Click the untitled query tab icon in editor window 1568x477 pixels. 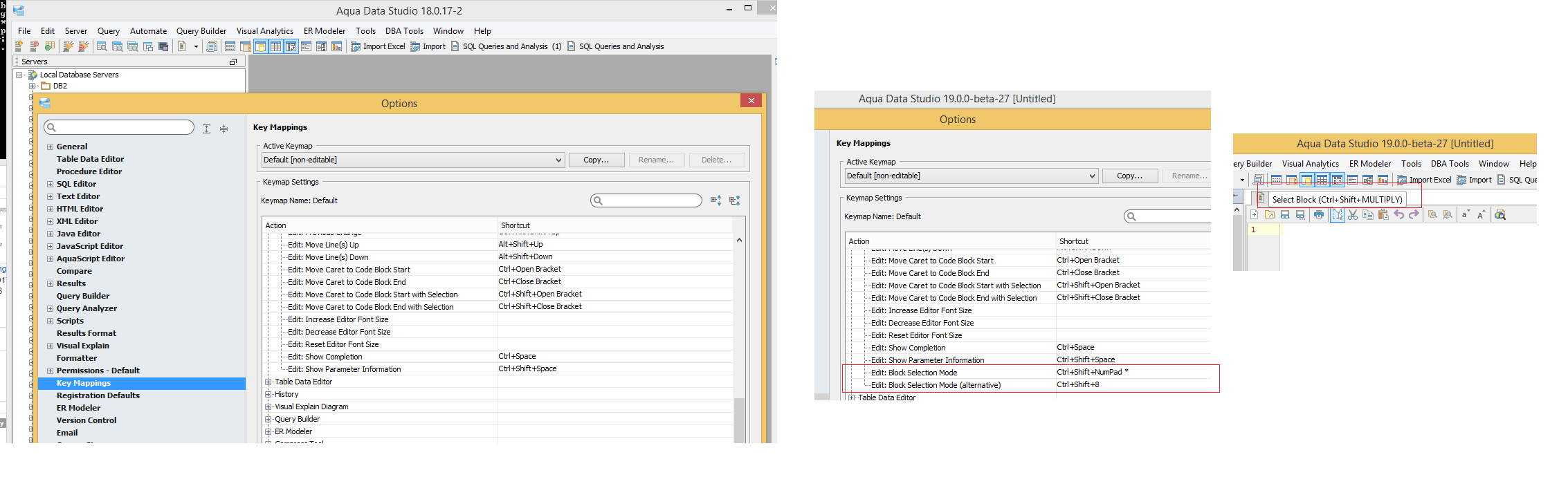point(1261,197)
